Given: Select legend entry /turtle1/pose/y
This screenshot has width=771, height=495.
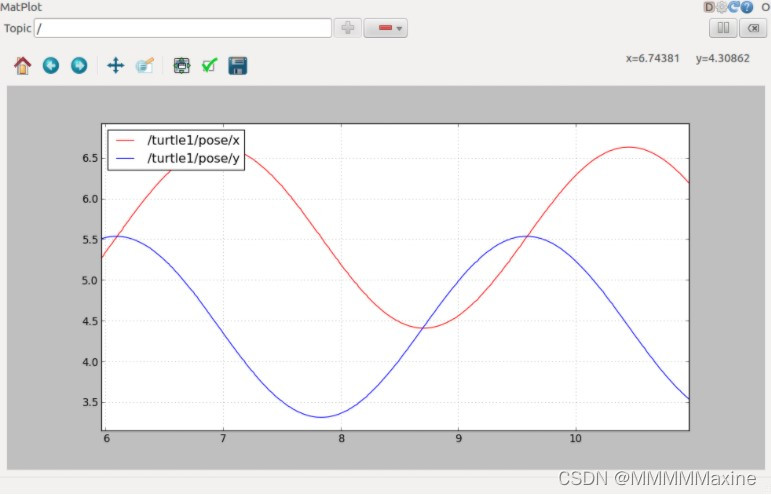Looking at the screenshot, I should point(193,158).
